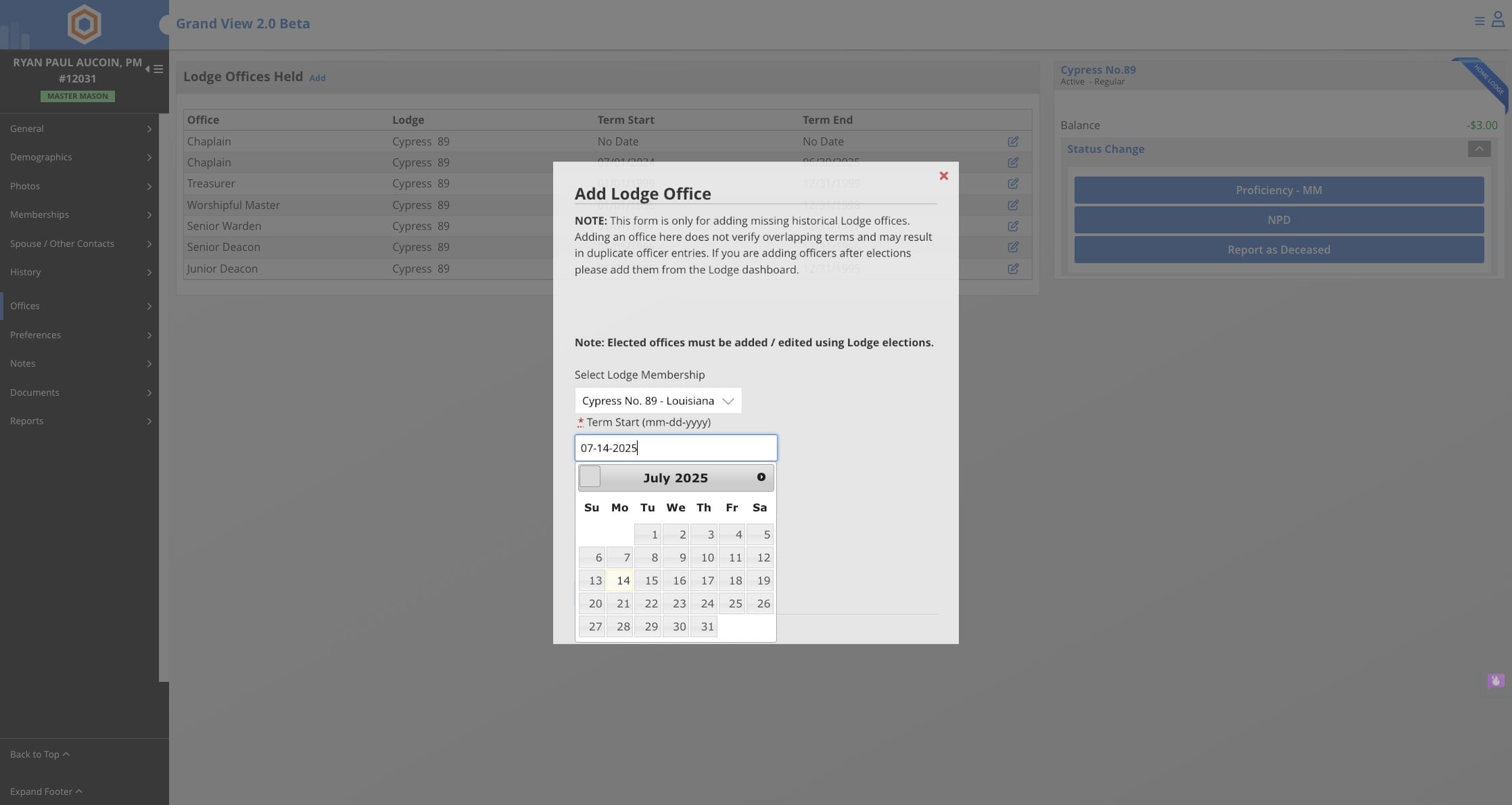This screenshot has width=1512, height=805.
Task: Click edit icon for Worshipful Master row
Action: pyautogui.click(x=1012, y=205)
